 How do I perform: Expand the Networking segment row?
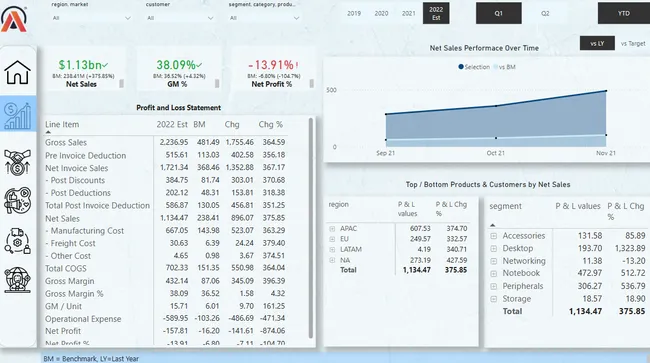click(493, 261)
